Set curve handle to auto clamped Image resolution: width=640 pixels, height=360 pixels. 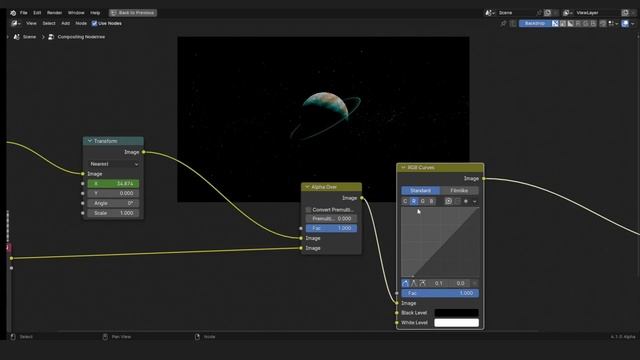coord(423,283)
